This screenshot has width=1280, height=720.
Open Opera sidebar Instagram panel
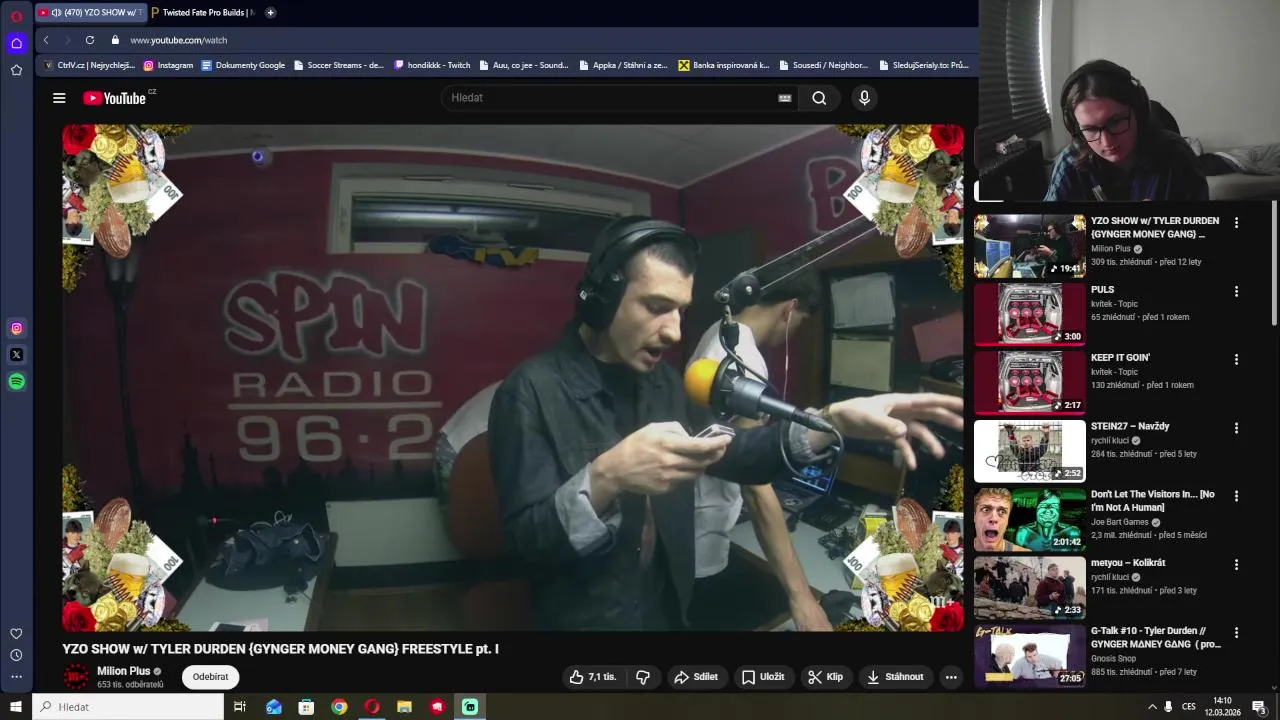[16, 328]
